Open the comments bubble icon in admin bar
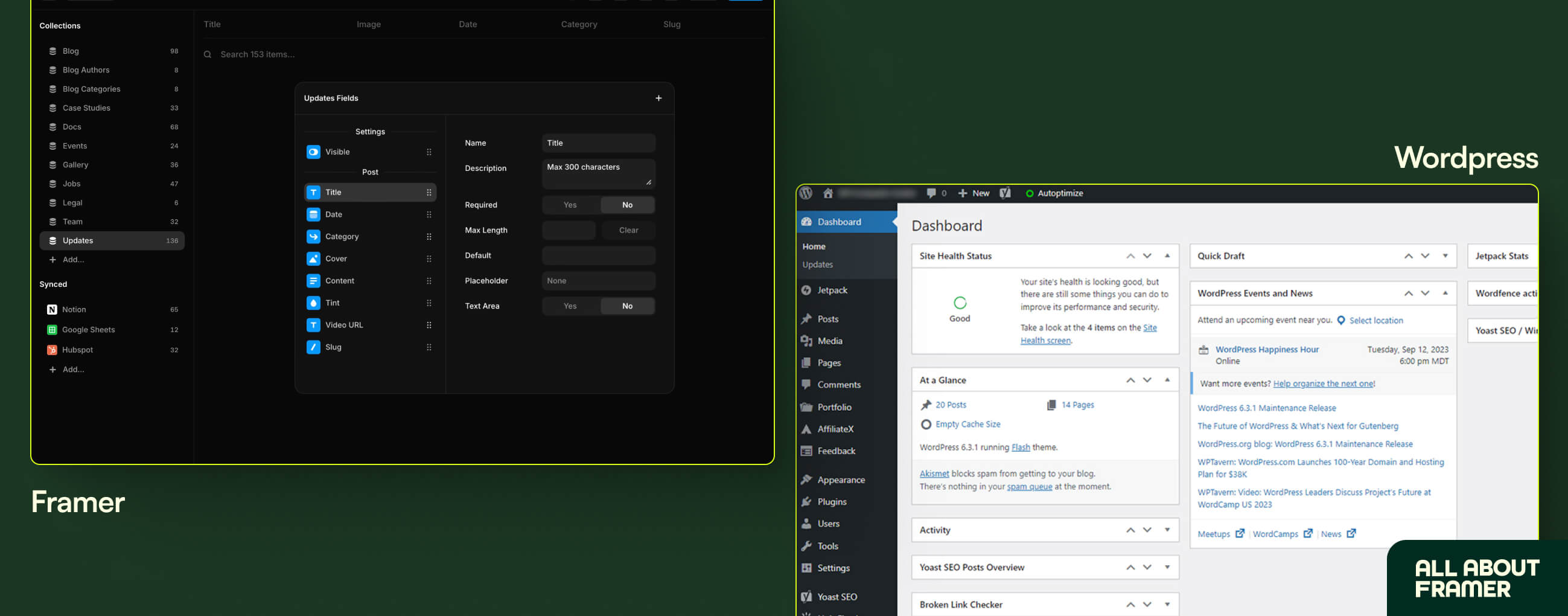 931,193
